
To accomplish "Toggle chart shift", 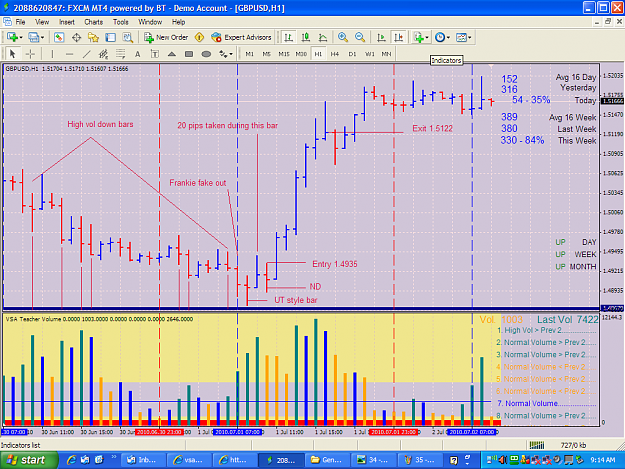I will click(x=398, y=37).
